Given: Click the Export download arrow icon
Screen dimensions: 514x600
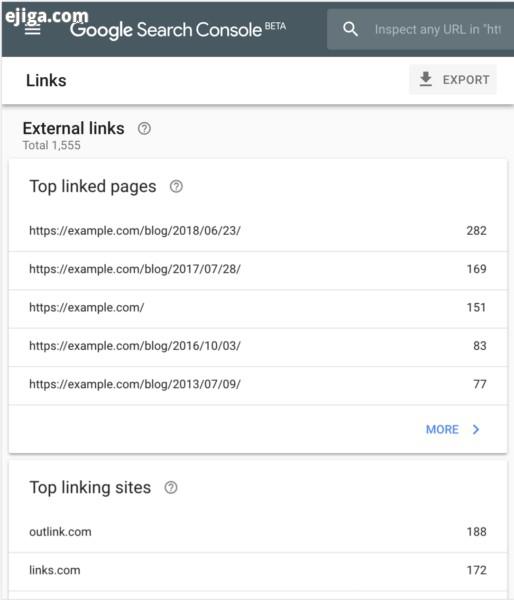Looking at the screenshot, I should [426, 79].
